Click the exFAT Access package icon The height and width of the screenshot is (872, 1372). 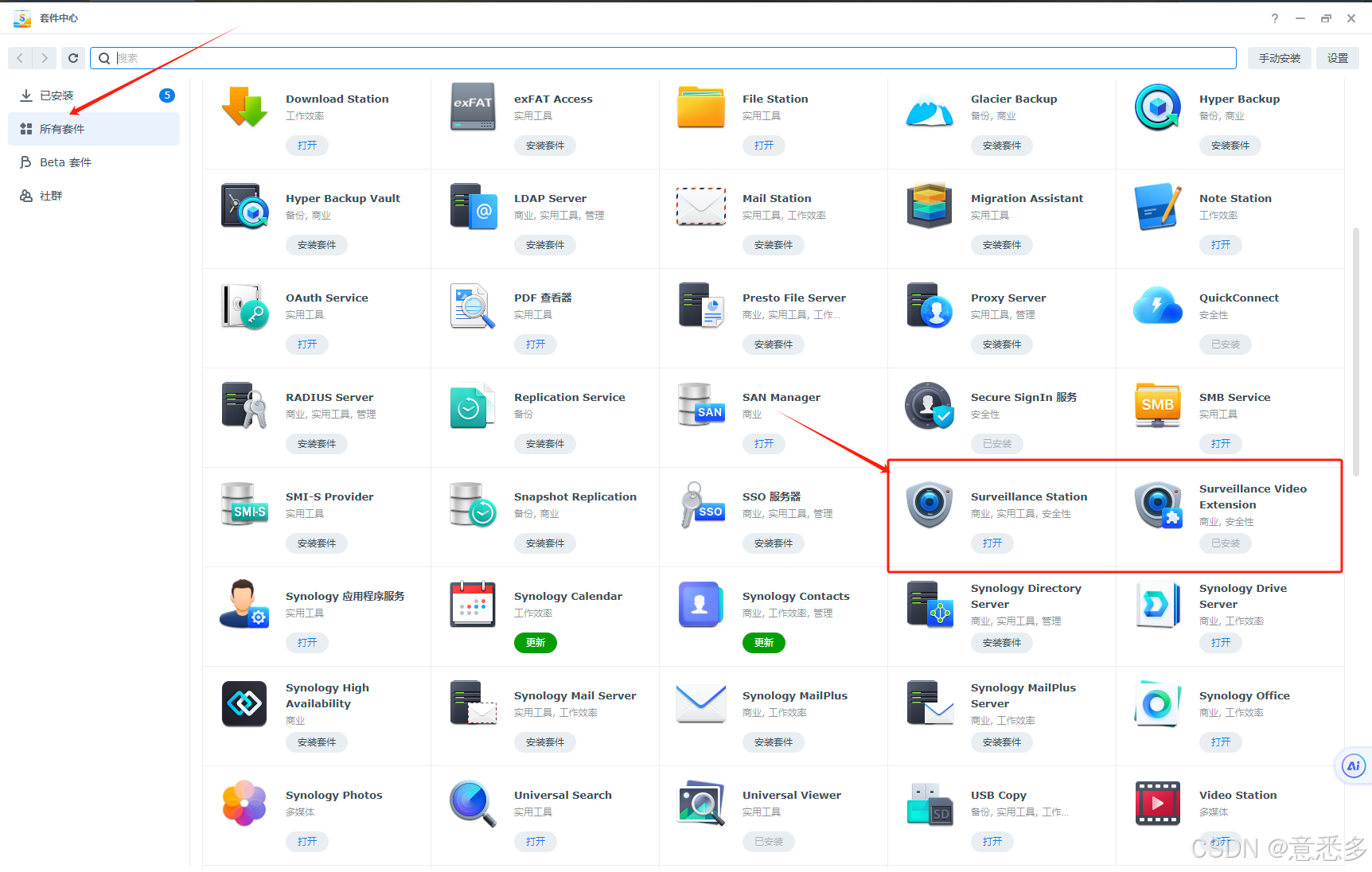tap(473, 107)
